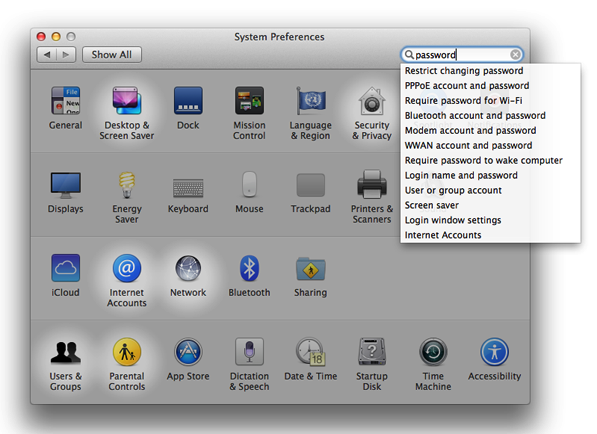This screenshot has height=434, width=597.
Task: Open Language & Region preferences
Action: pos(311,113)
